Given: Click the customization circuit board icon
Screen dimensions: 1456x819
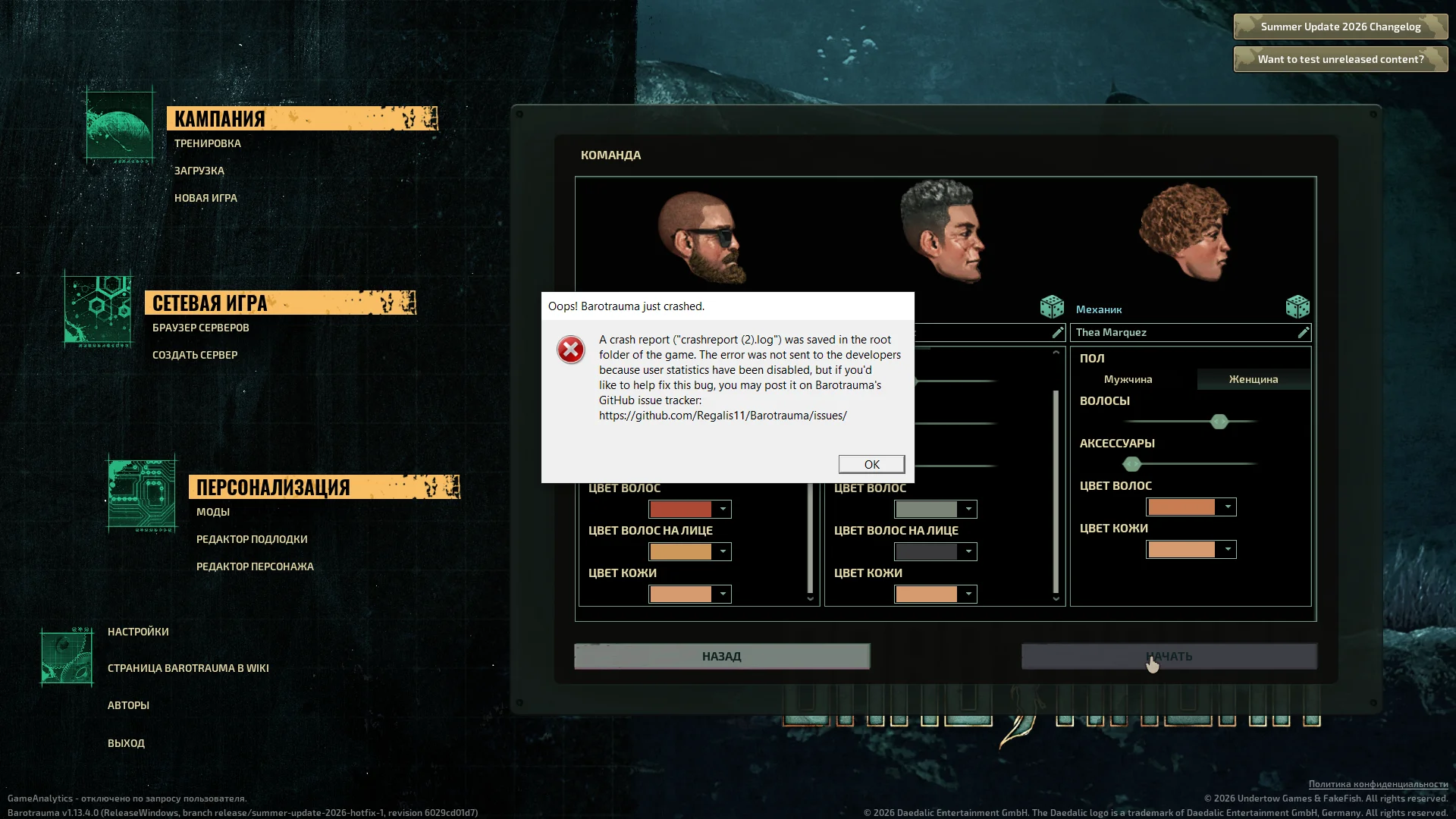Looking at the screenshot, I should [x=143, y=494].
